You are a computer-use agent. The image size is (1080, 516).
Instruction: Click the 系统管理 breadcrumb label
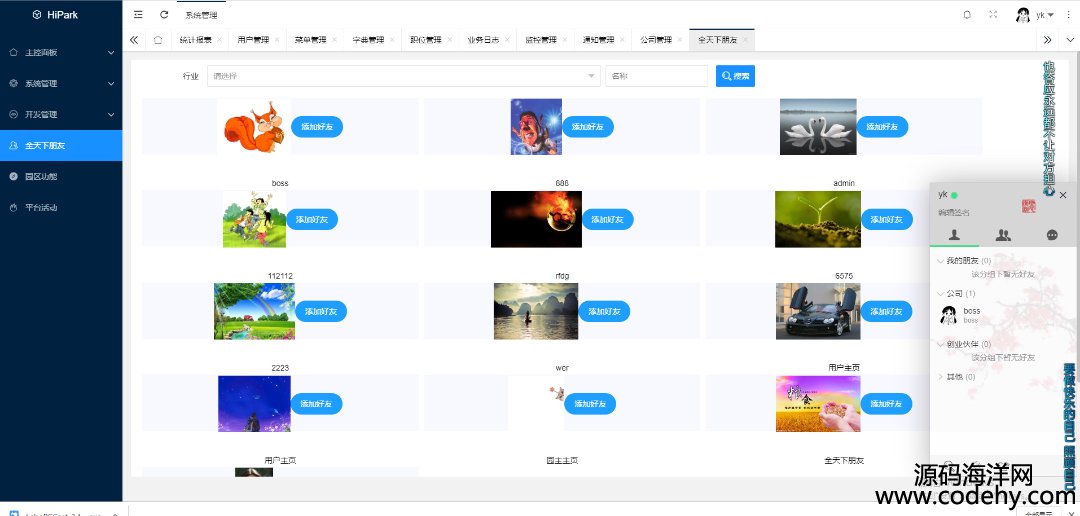[x=201, y=14]
